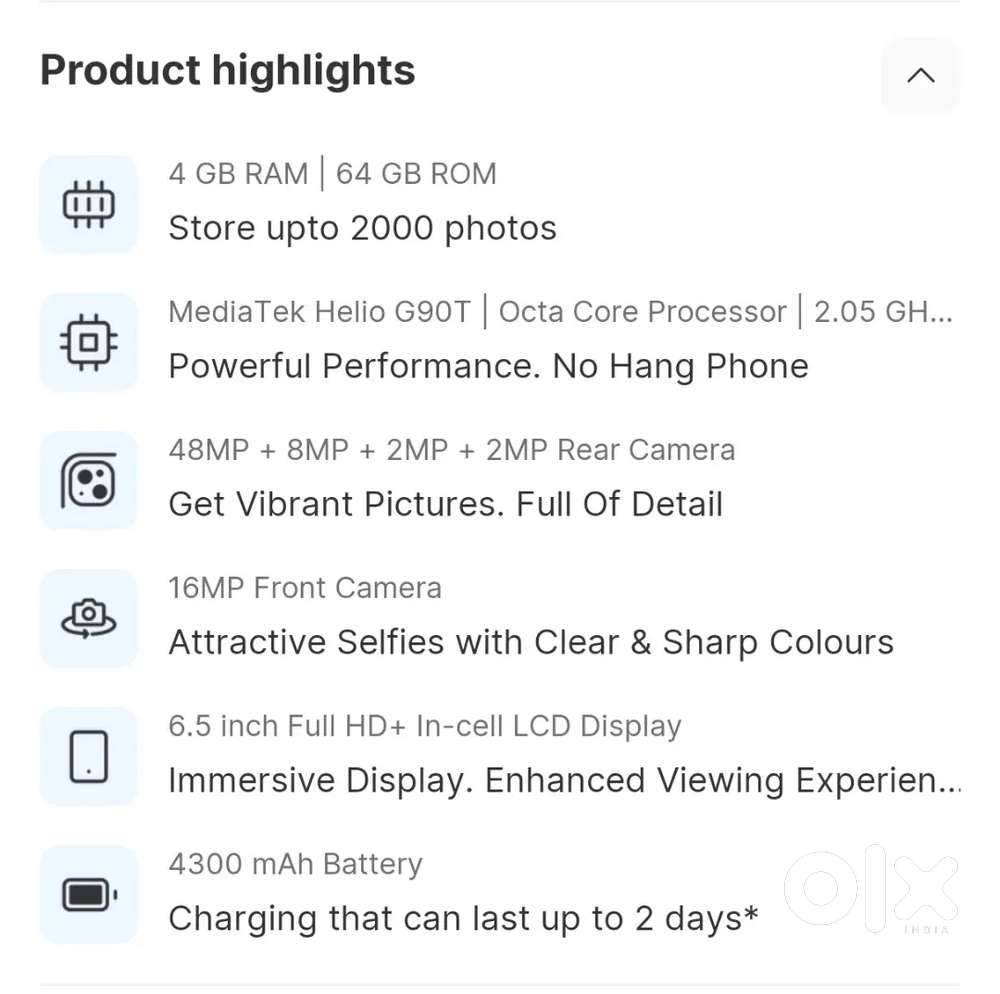1000x994 pixels.
Task: Select Powerful Performance No Hang Phone text
Action: click(x=488, y=366)
